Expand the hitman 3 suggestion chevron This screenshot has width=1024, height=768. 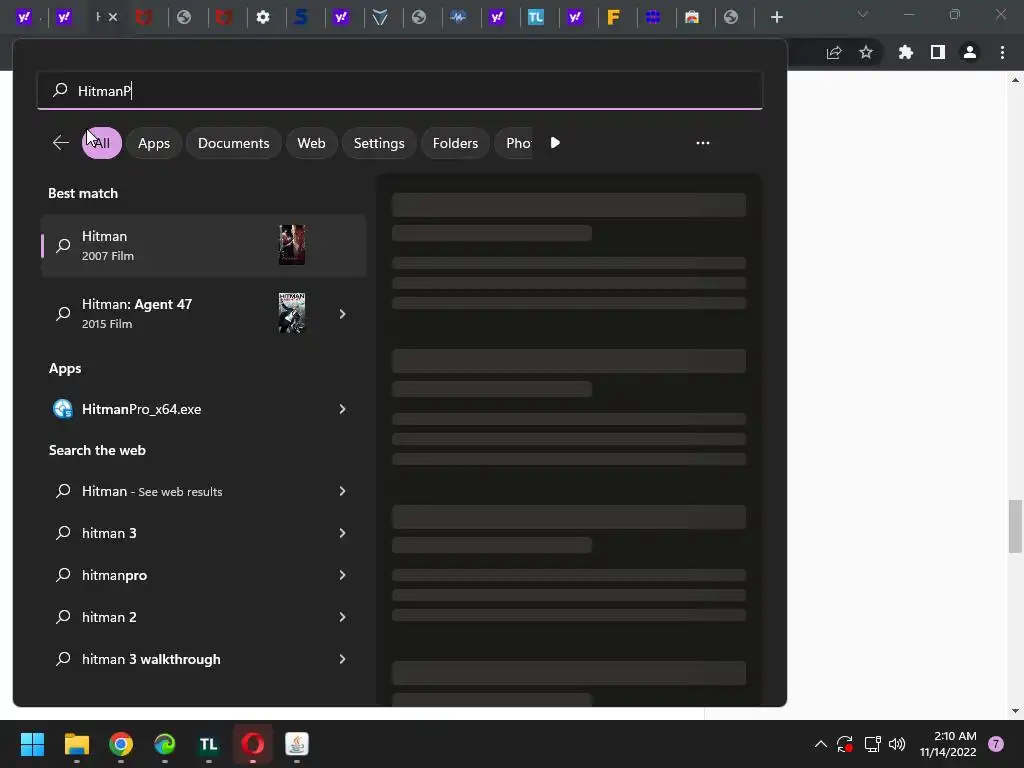(342, 533)
